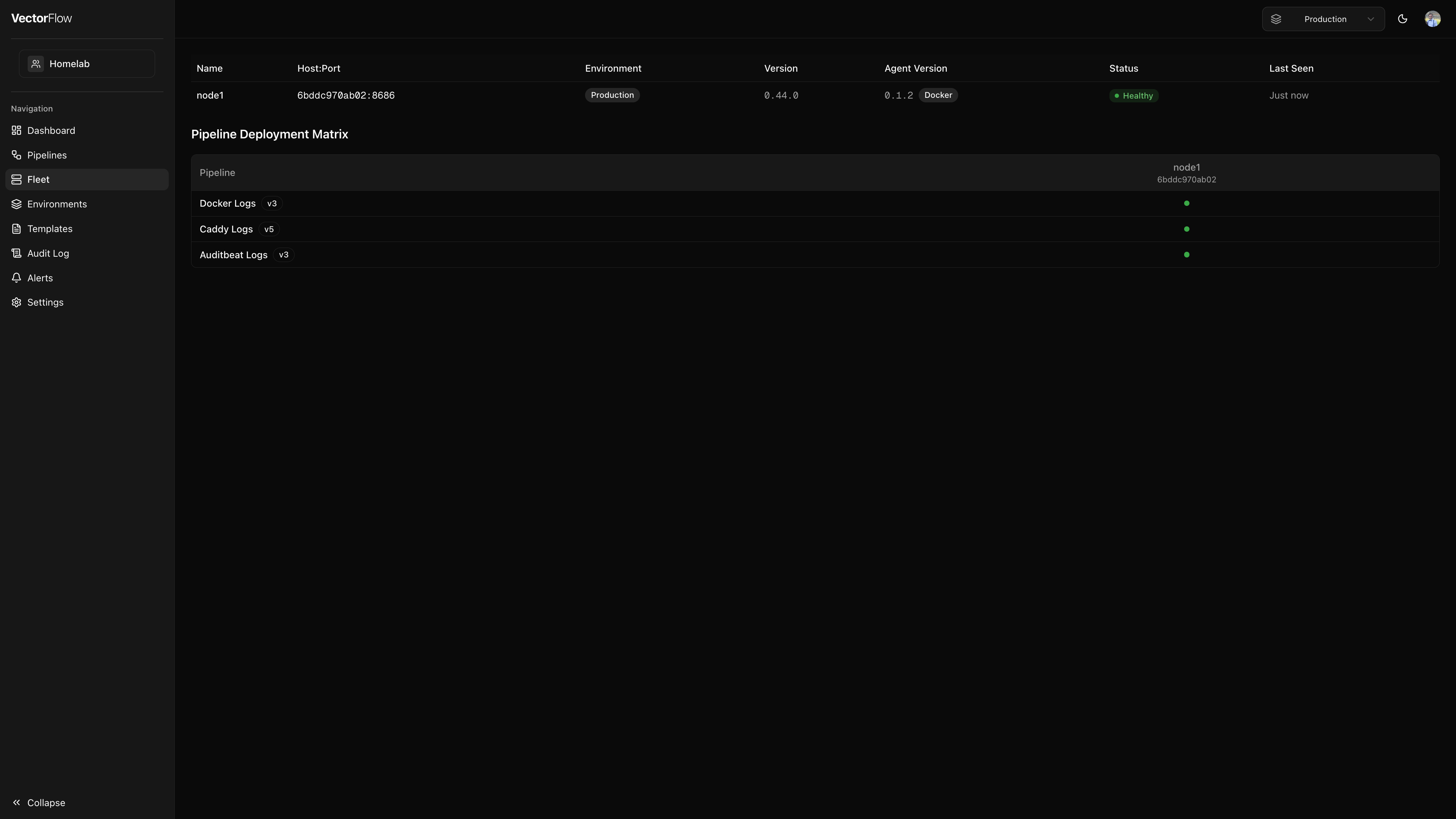This screenshot has height=819, width=1456.
Task: Click the Auditbeat Logs v3 version badge
Action: pyautogui.click(x=283, y=255)
